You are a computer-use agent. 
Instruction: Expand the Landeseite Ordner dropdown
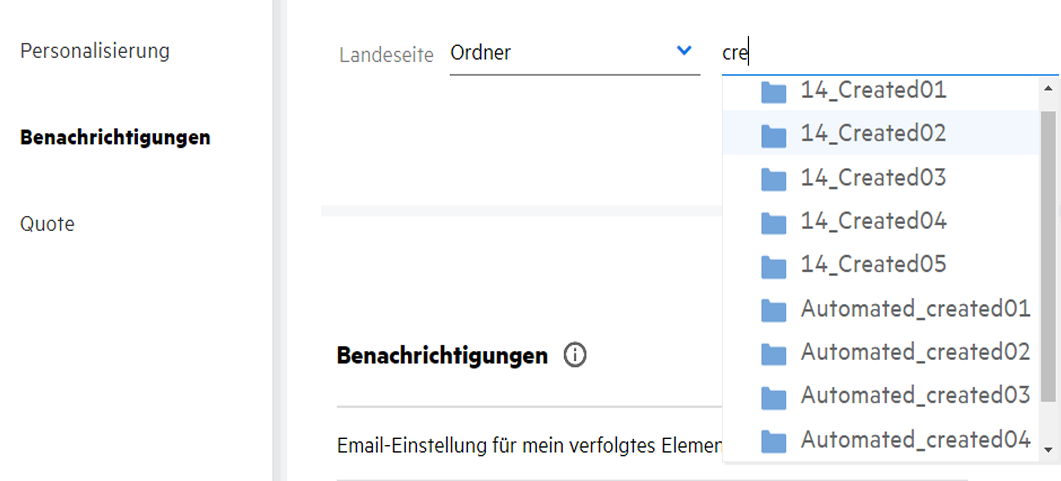[x=684, y=51]
